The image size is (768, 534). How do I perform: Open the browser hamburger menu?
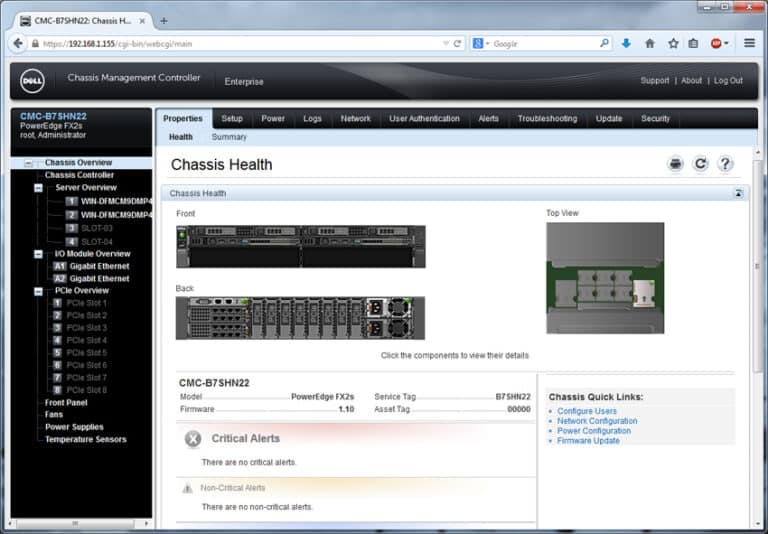tap(749, 43)
